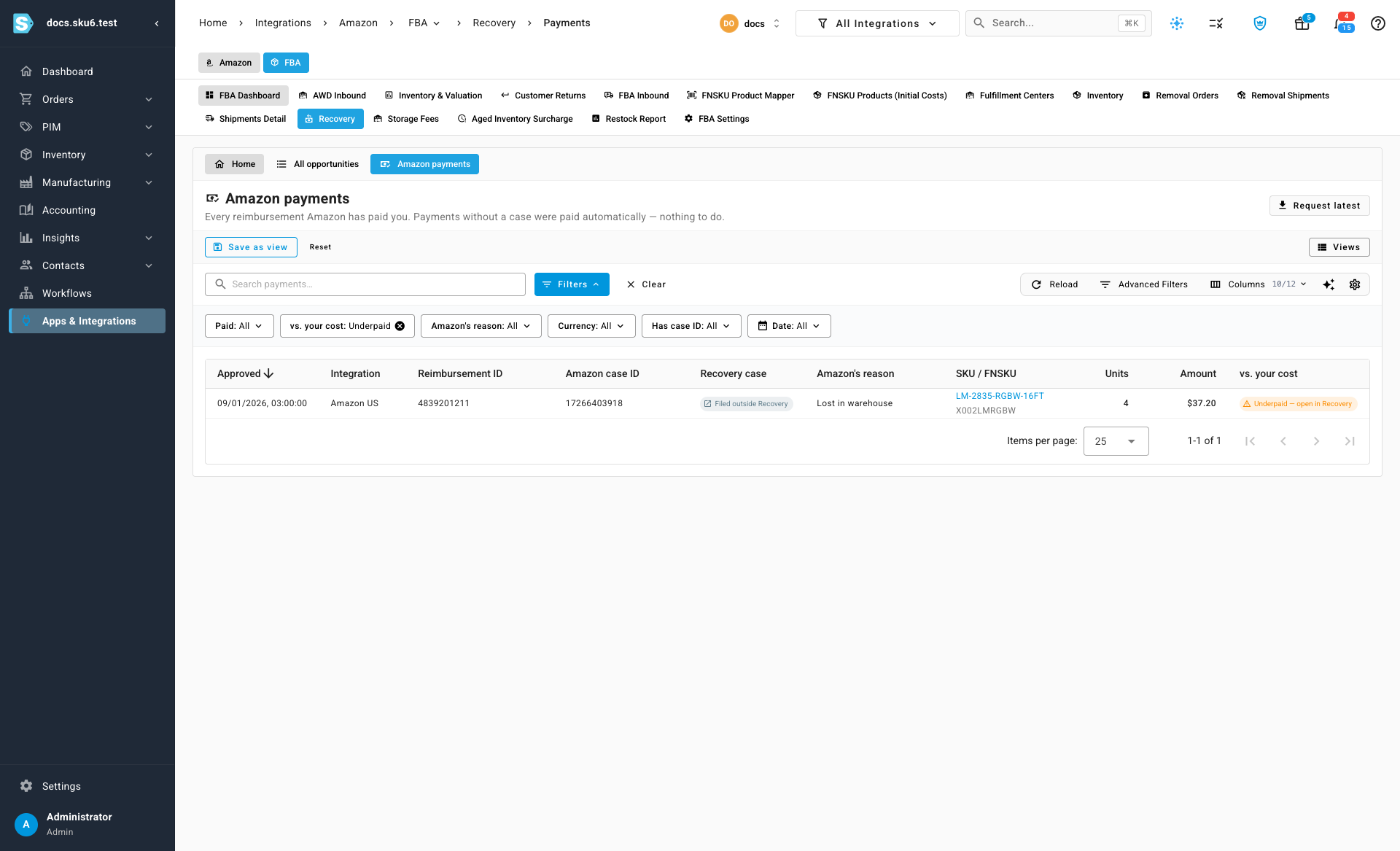Click the orange DO docs avatar
Viewport: 1400px width, 851px height.
click(x=728, y=23)
